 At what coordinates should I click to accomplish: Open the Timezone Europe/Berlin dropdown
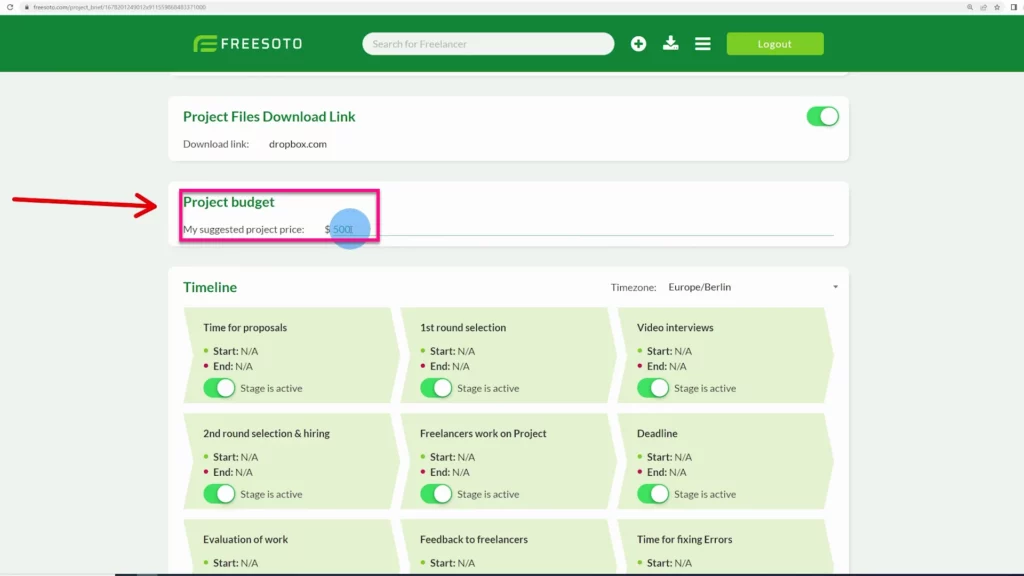[752, 287]
